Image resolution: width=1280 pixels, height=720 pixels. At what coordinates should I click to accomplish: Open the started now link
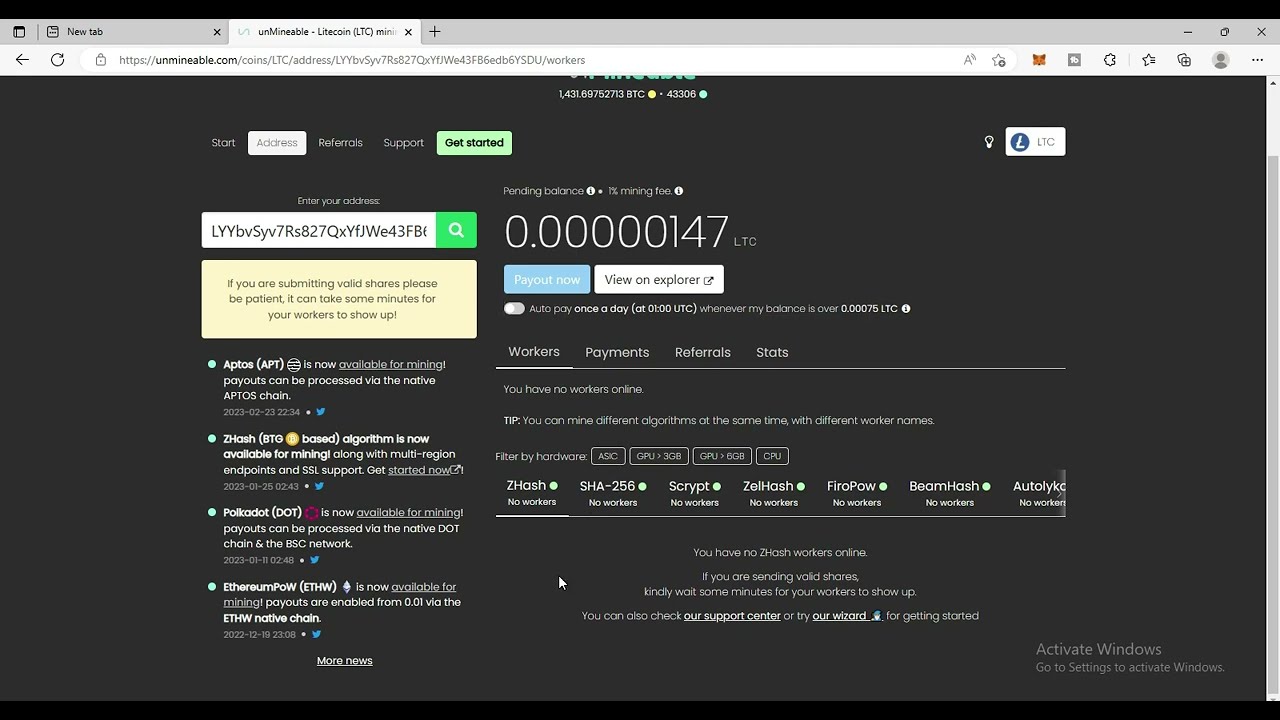(x=424, y=470)
